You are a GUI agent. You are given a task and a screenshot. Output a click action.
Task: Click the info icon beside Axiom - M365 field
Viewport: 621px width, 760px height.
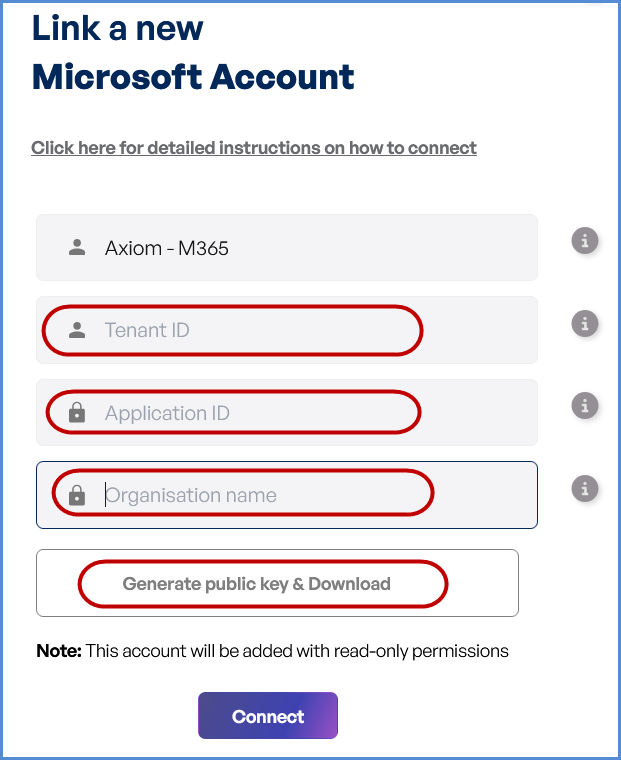pyautogui.click(x=585, y=241)
